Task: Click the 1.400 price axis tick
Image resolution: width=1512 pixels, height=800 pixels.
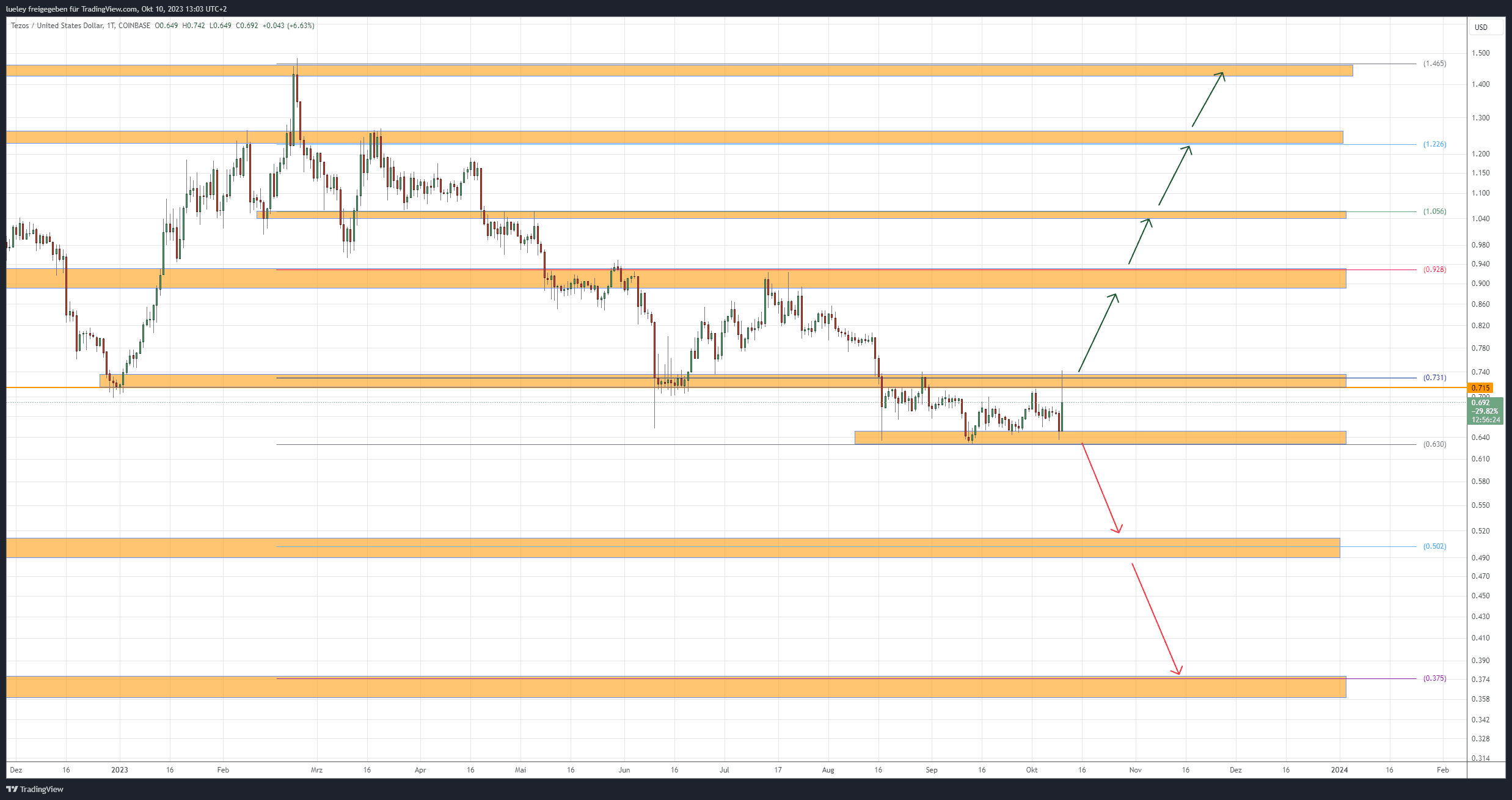Action: coord(1480,84)
